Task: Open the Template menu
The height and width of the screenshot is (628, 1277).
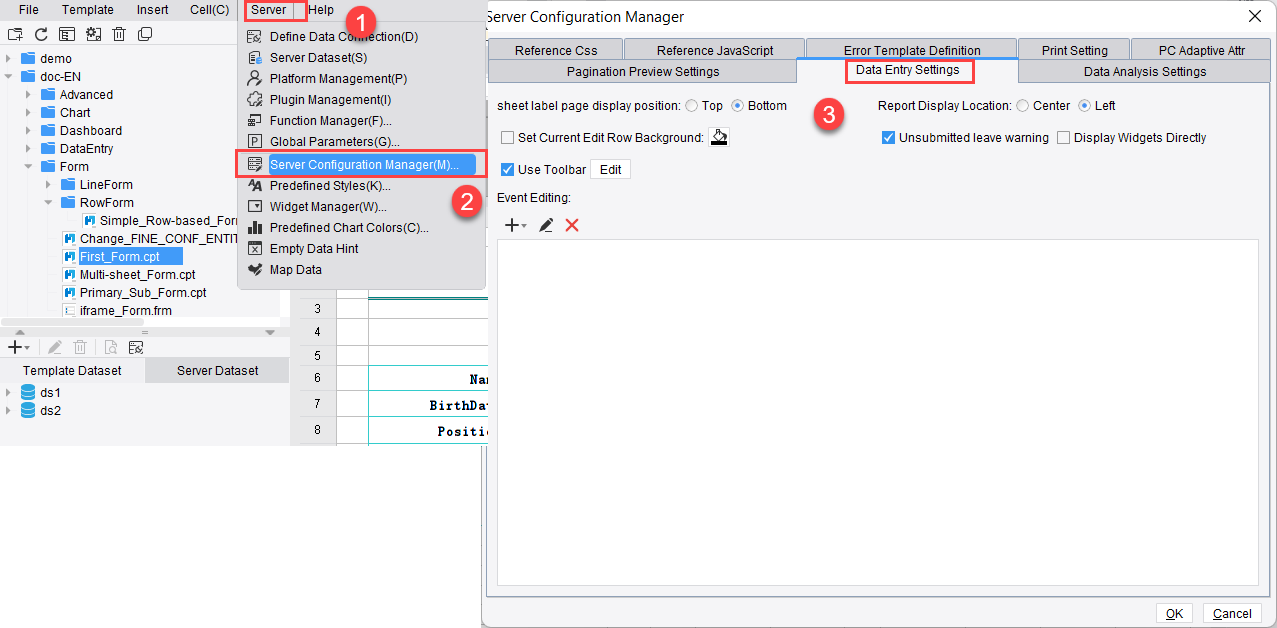Action: tap(88, 10)
